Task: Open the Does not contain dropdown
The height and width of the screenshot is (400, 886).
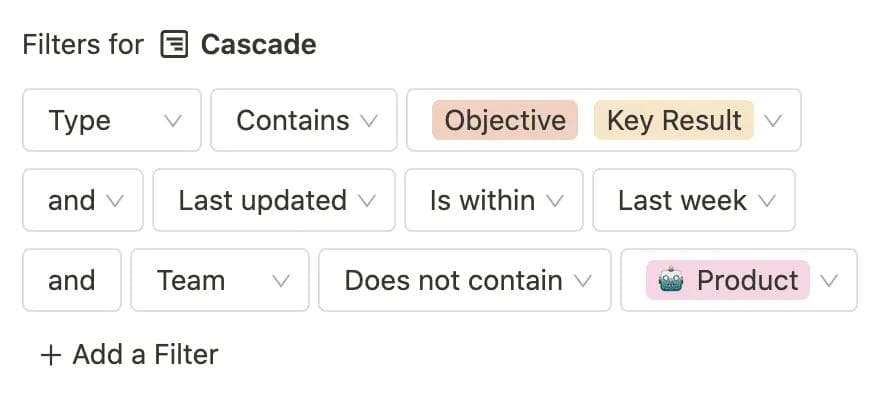Action: pyautogui.click(x=465, y=280)
